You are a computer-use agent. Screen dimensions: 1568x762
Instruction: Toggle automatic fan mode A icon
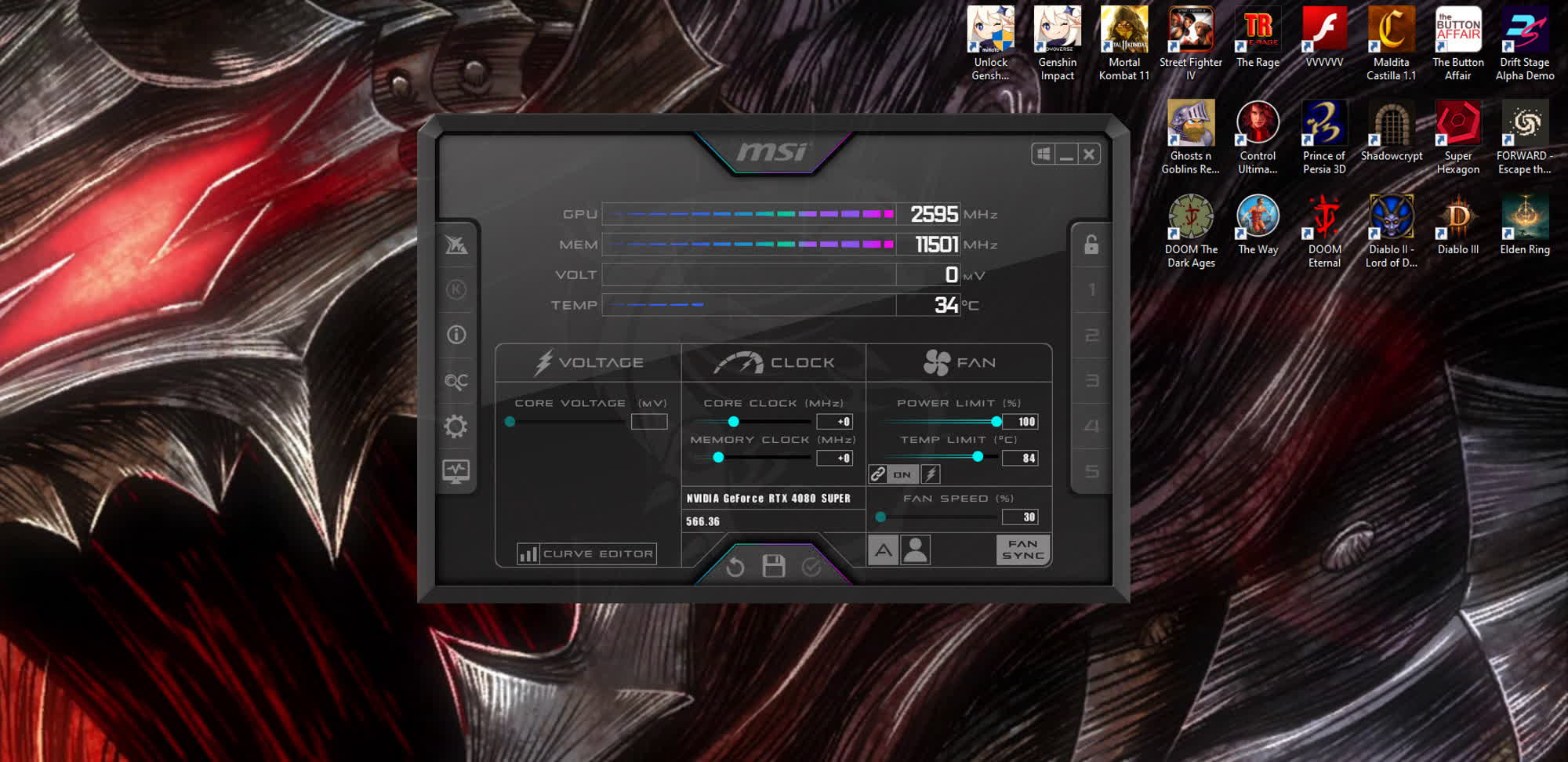click(x=884, y=550)
